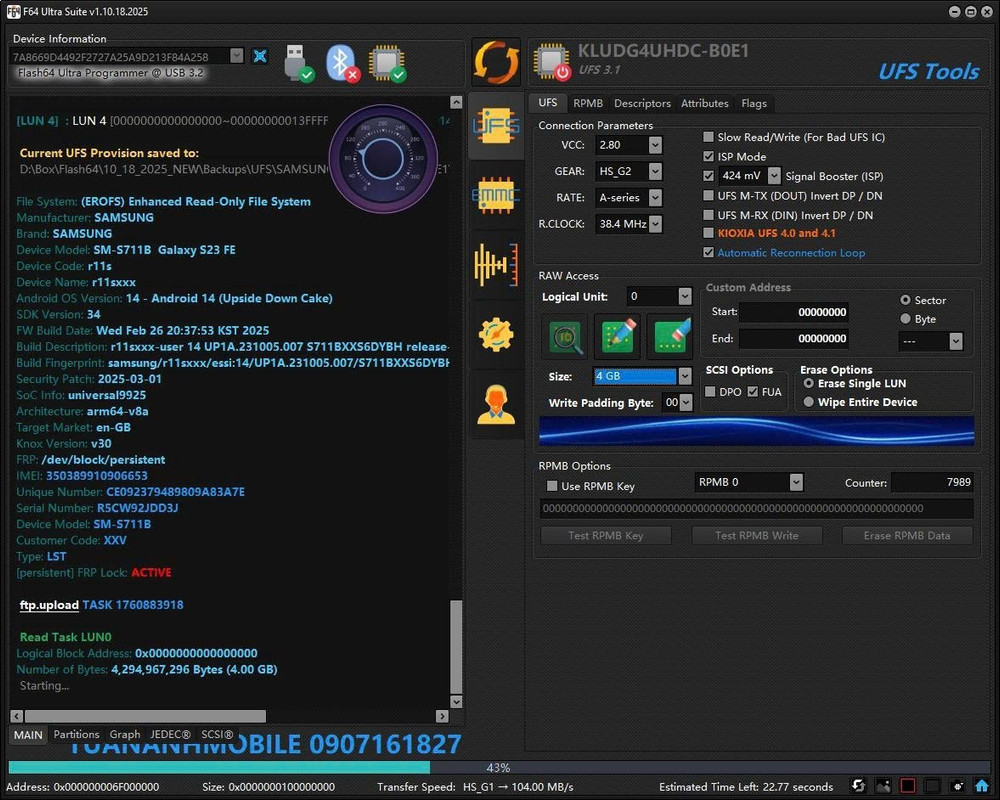This screenshot has height=800, width=1000.
Task: Open the GEAR dropdown showing HS_G2
Action: point(655,171)
